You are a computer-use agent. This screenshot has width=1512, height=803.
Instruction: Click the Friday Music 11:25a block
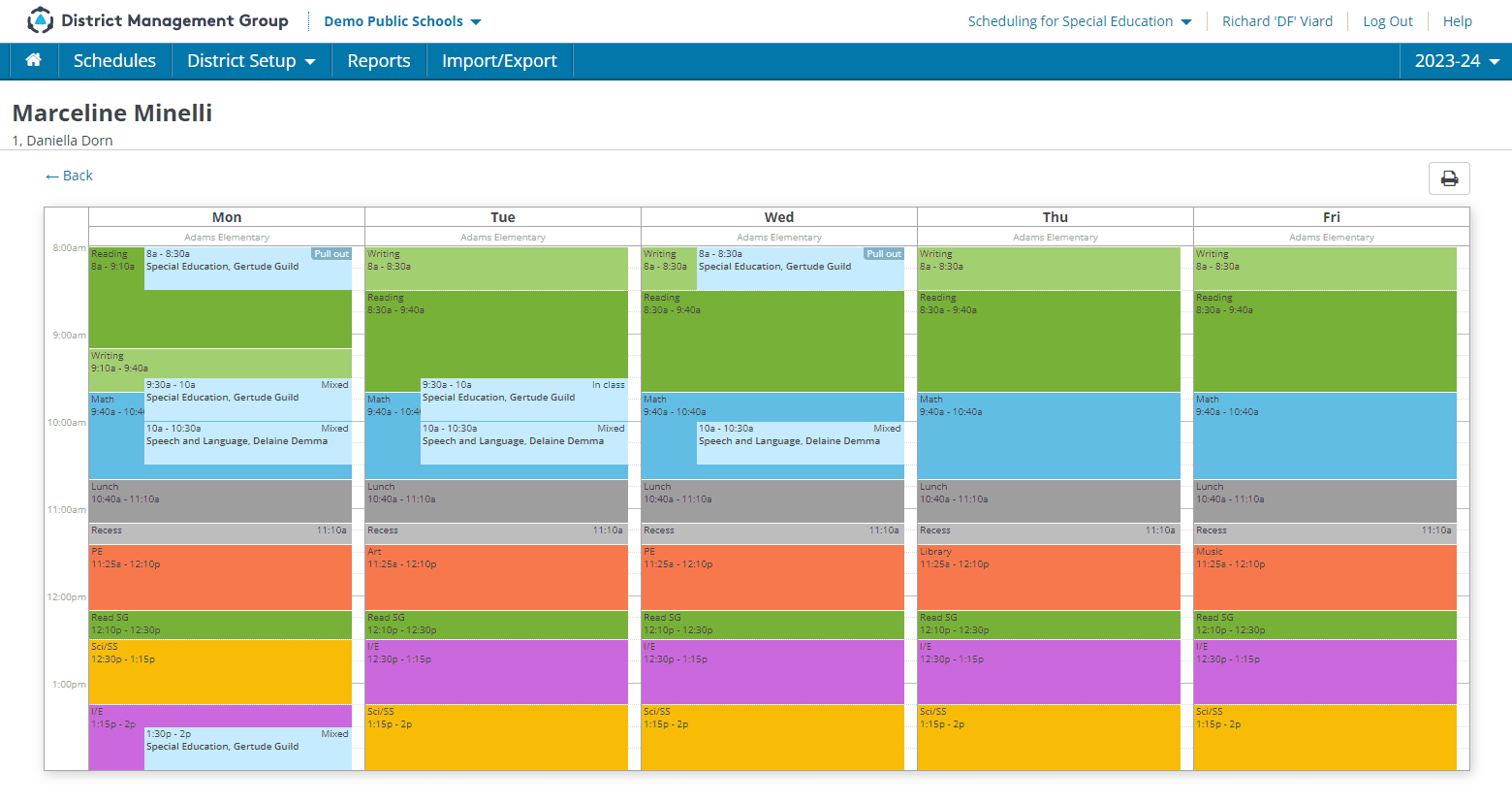pos(1325,578)
